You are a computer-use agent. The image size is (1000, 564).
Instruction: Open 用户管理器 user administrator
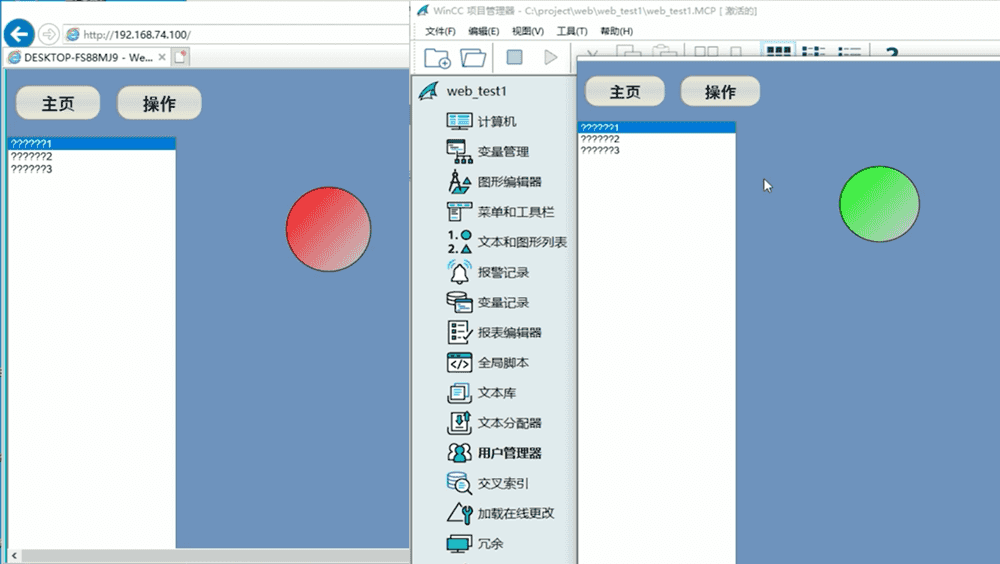[459, 453]
